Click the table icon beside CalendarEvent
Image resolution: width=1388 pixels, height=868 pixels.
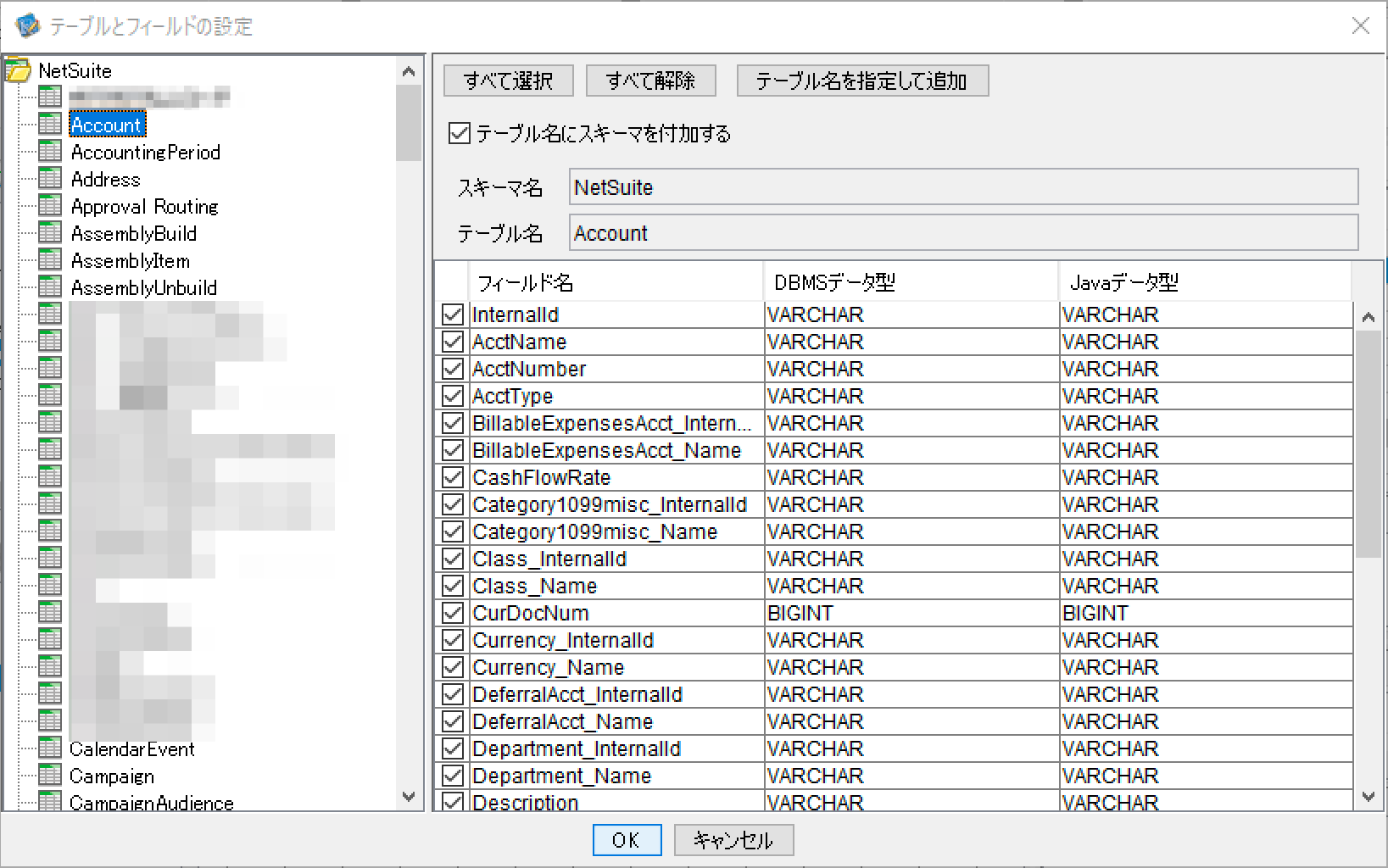50,748
